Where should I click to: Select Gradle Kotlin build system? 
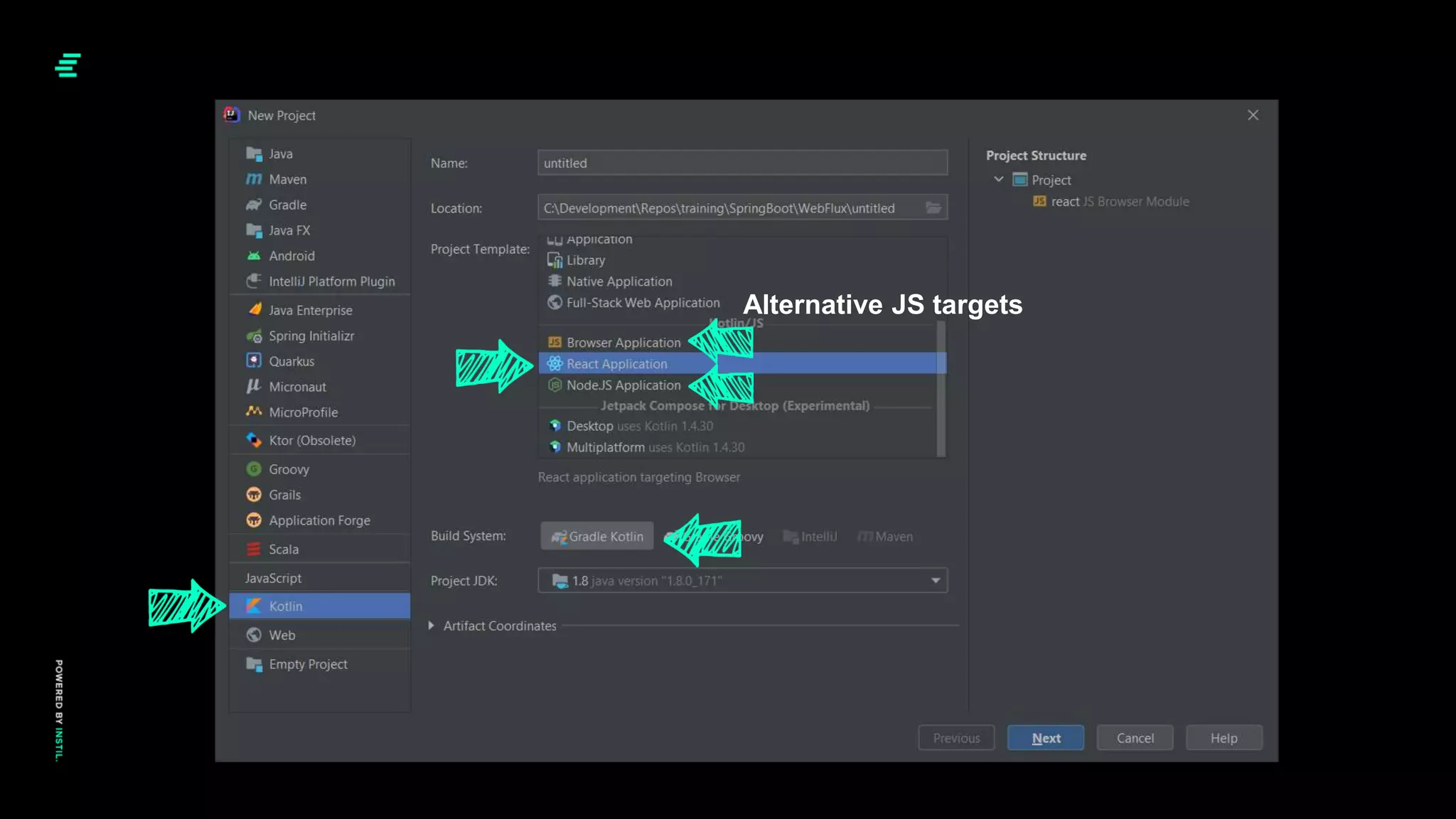point(597,536)
